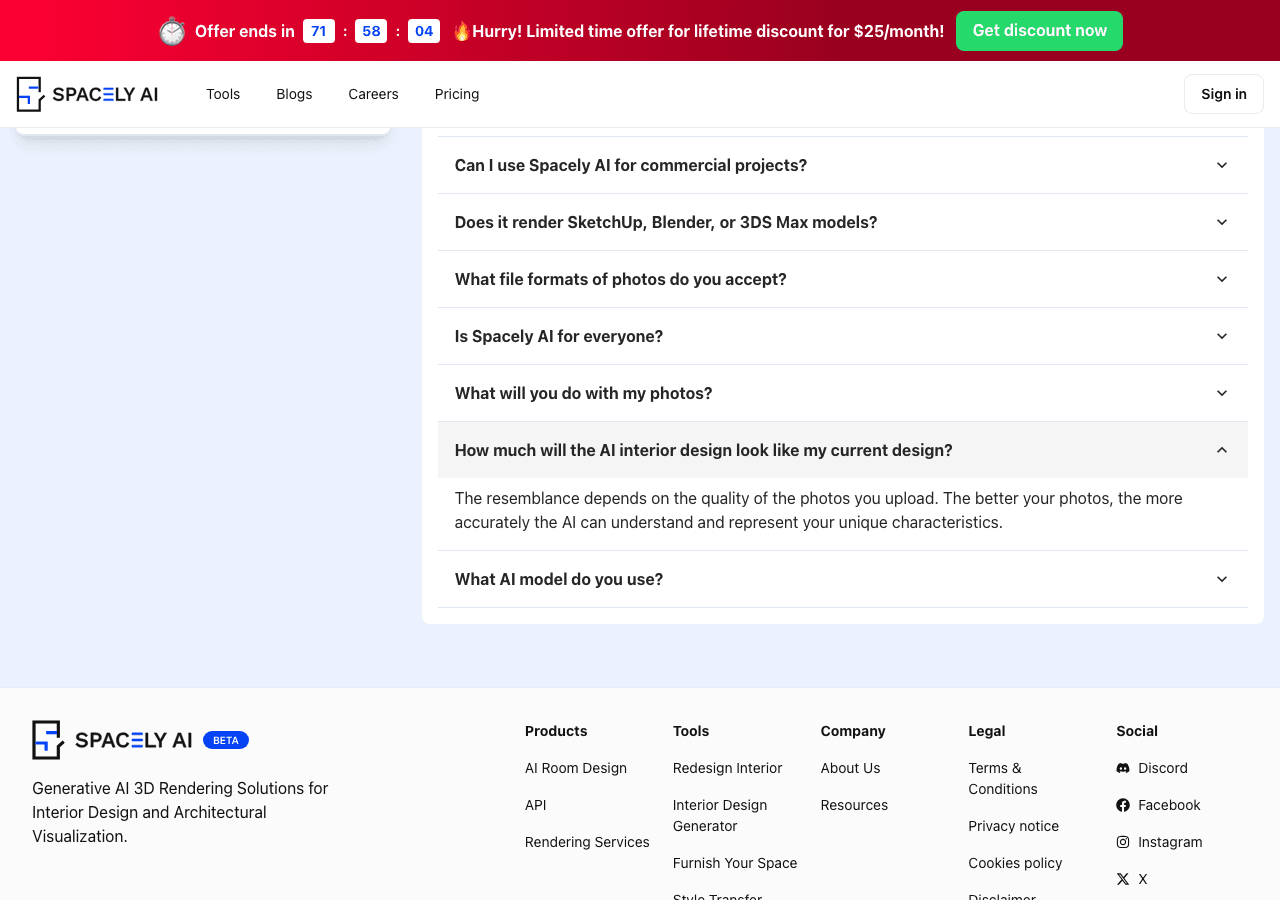Viewport: 1280px width, 900px height.
Task: Click the BETA badge beside footer logo
Action: click(x=226, y=740)
